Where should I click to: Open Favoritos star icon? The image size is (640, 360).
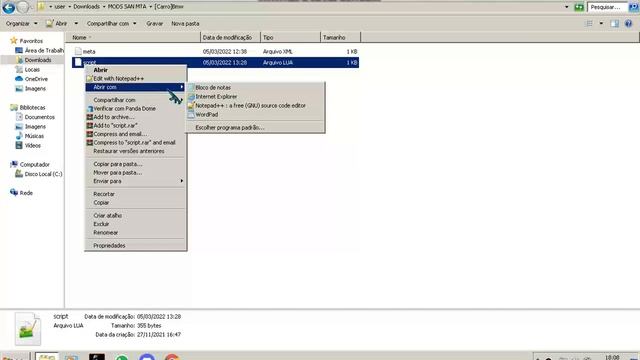(14, 41)
